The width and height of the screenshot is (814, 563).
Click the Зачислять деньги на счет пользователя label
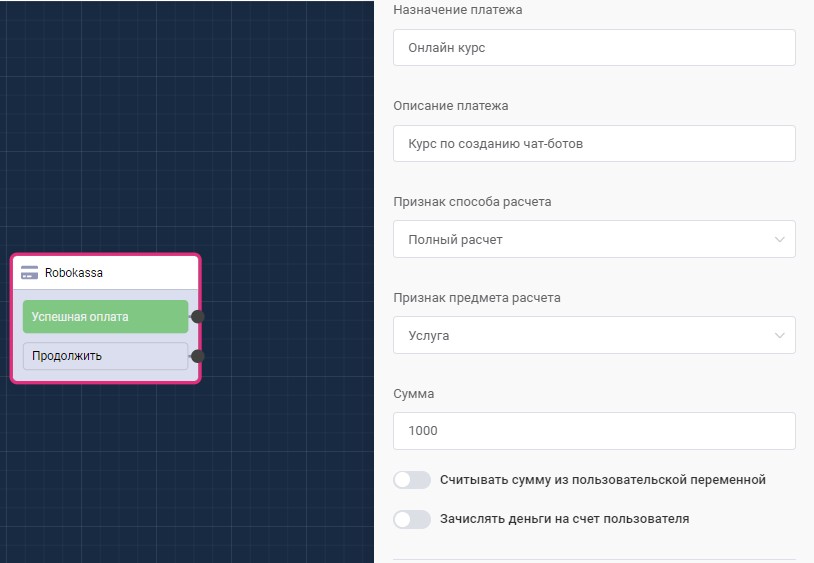pyautogui.click(x=564, y=519)
